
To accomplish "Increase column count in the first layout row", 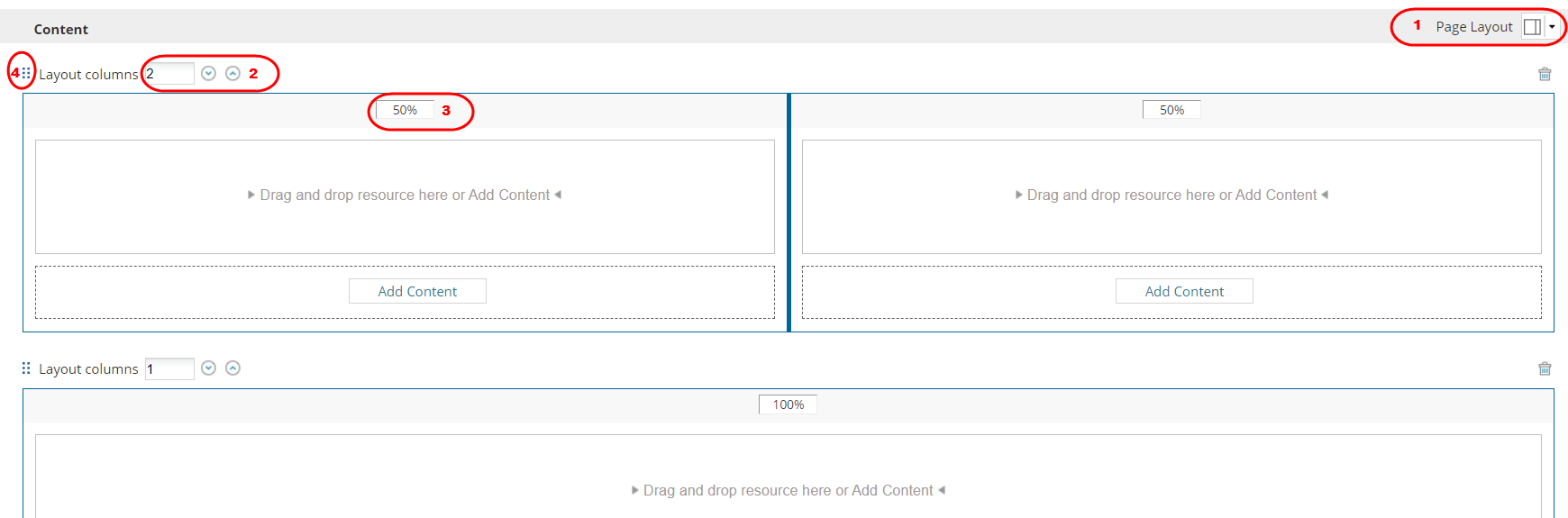I will [232, 73].
